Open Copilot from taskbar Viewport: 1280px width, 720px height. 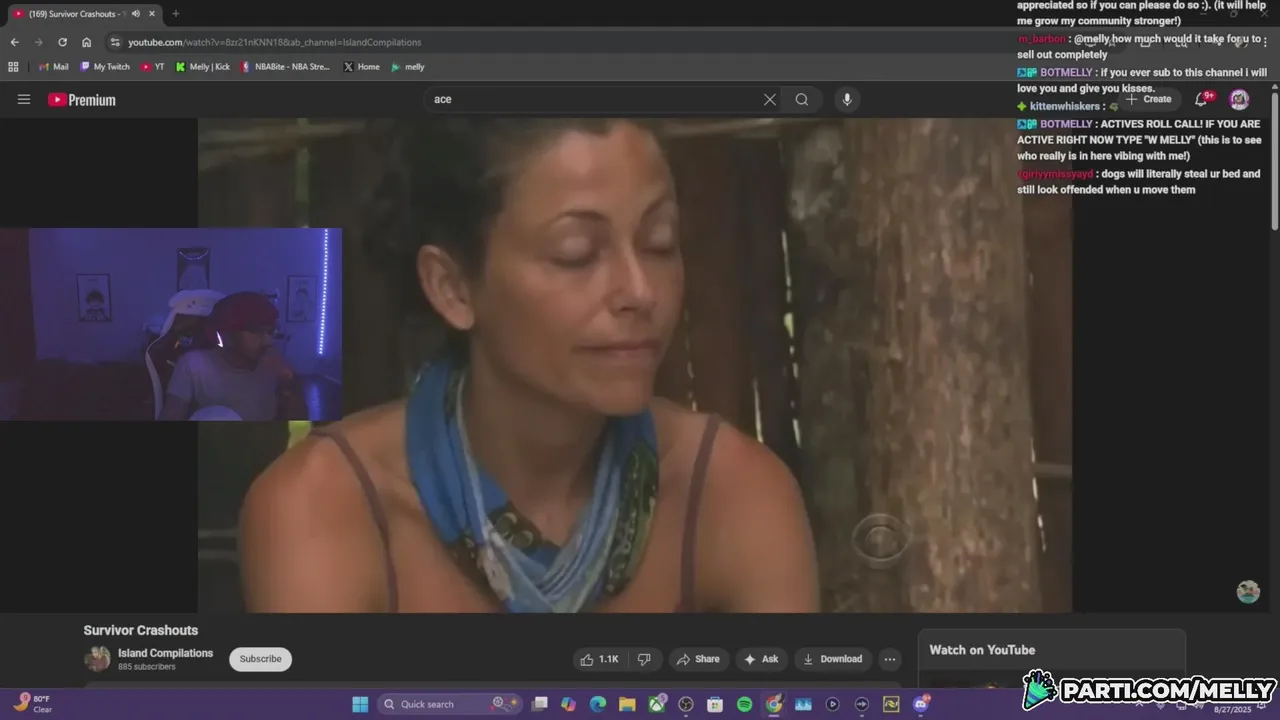[x=569, y=704]
